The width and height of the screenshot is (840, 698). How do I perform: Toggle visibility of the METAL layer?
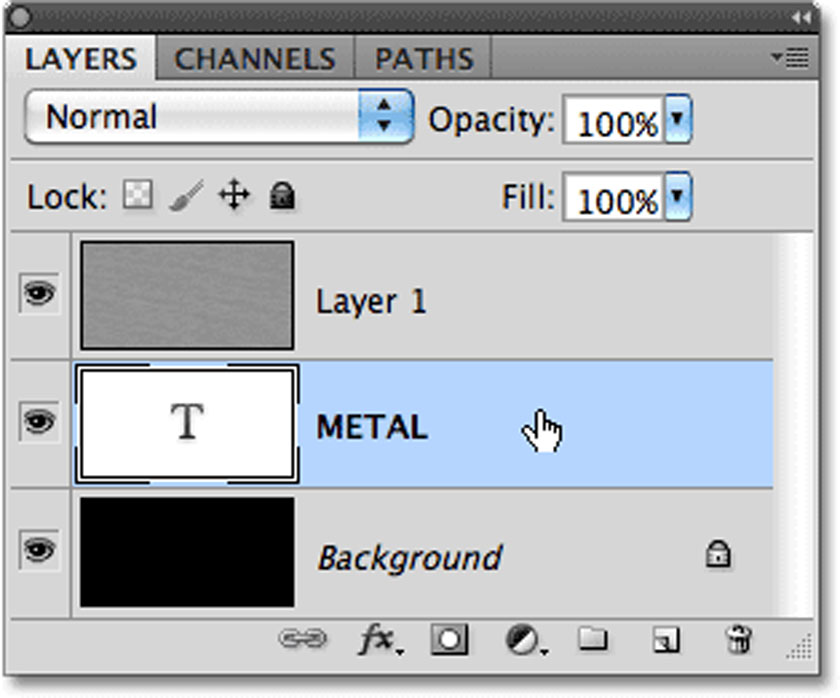[39, 422]
